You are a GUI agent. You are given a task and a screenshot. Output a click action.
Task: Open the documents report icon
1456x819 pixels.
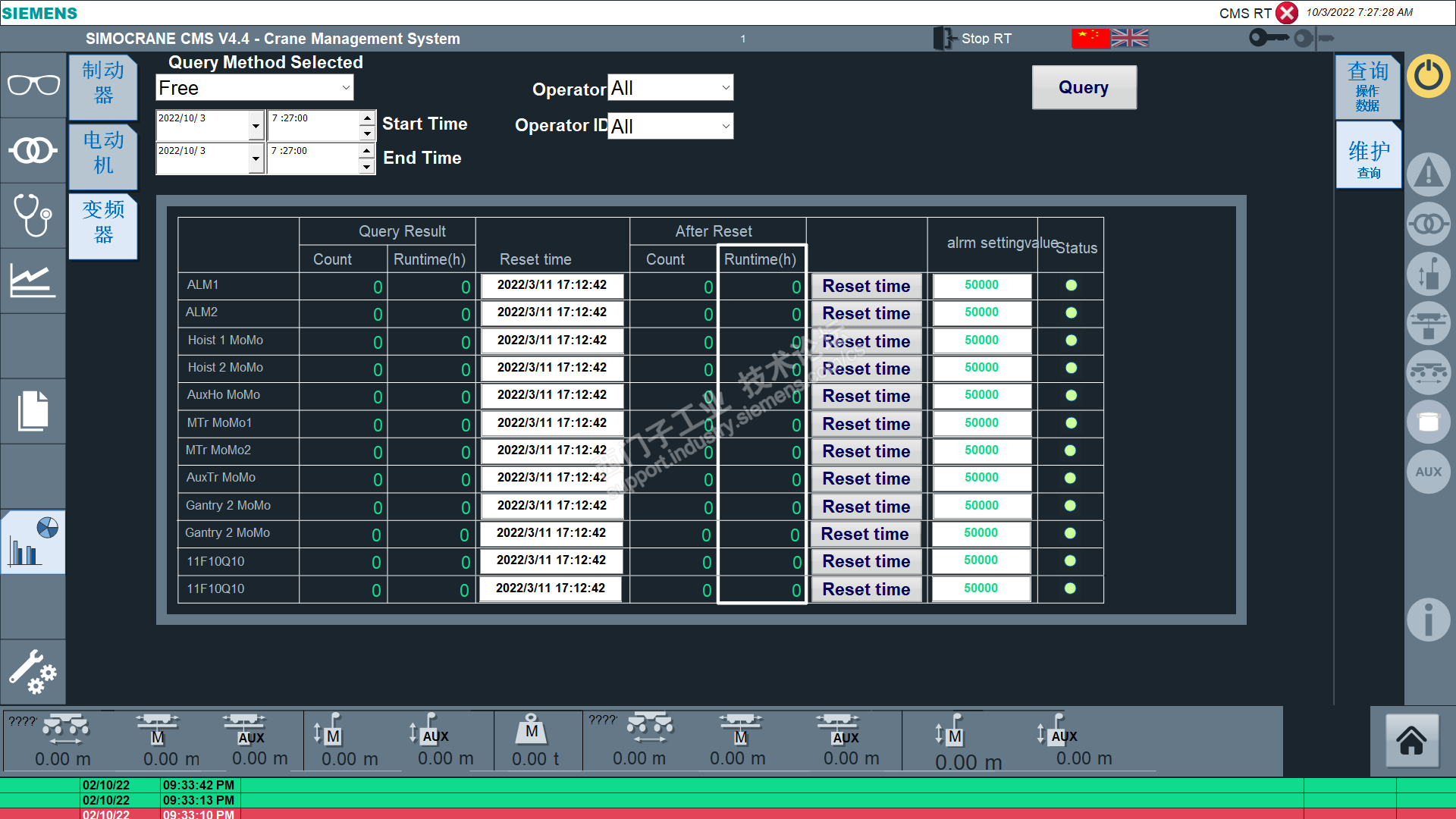pos(33,411)
